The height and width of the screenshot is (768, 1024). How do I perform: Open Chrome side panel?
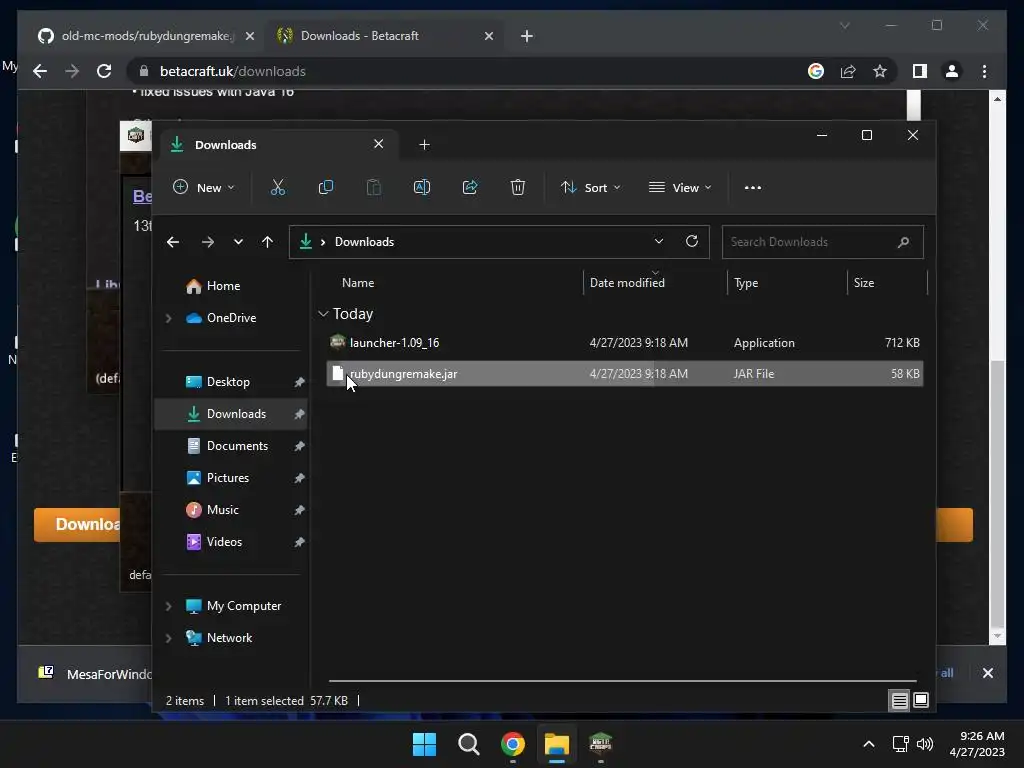click(920, 71)
